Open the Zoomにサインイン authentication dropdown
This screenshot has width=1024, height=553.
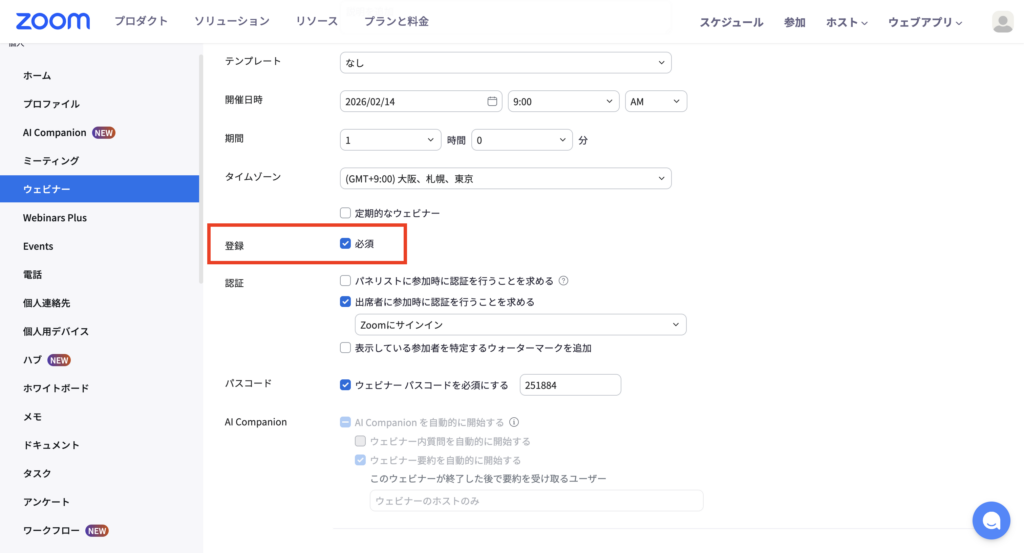click(520, 325)
